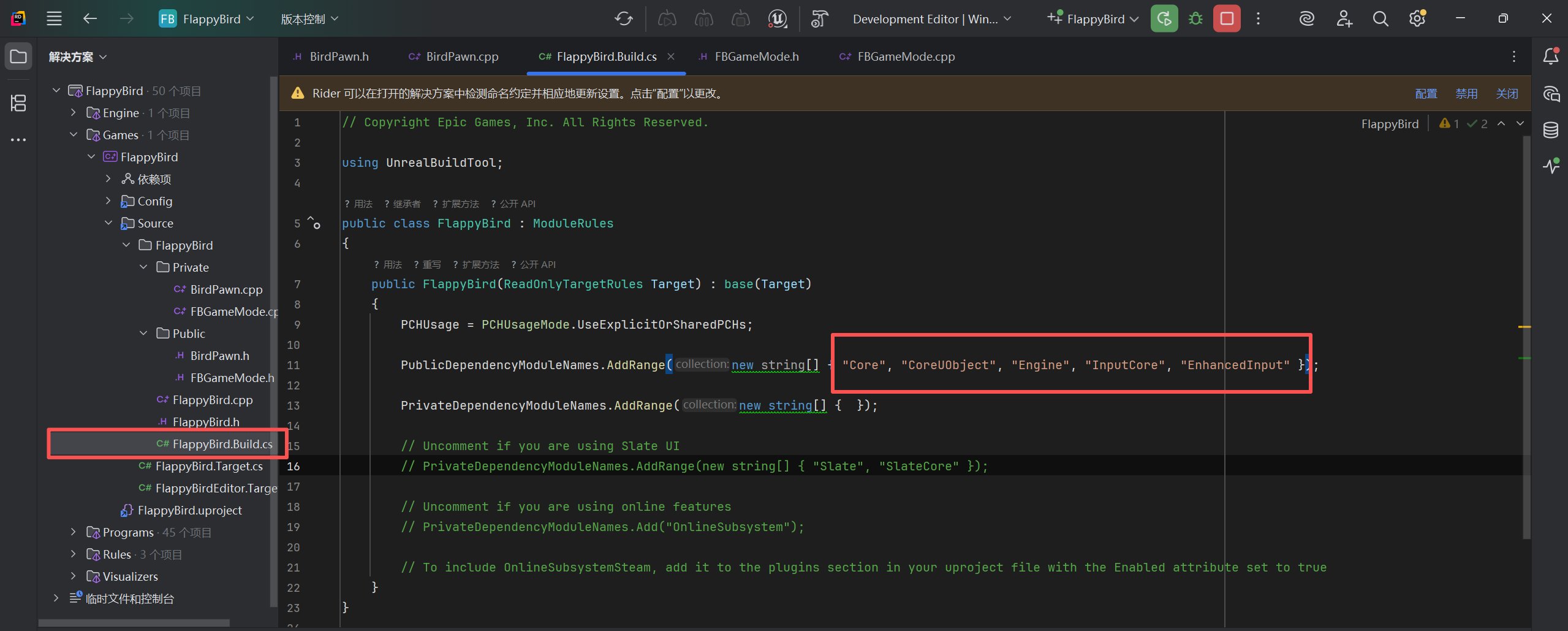Image resolution: width=1568 pixels, height=631 pixels.
Task: Expand the Programs node
Action: pos(74,532)
